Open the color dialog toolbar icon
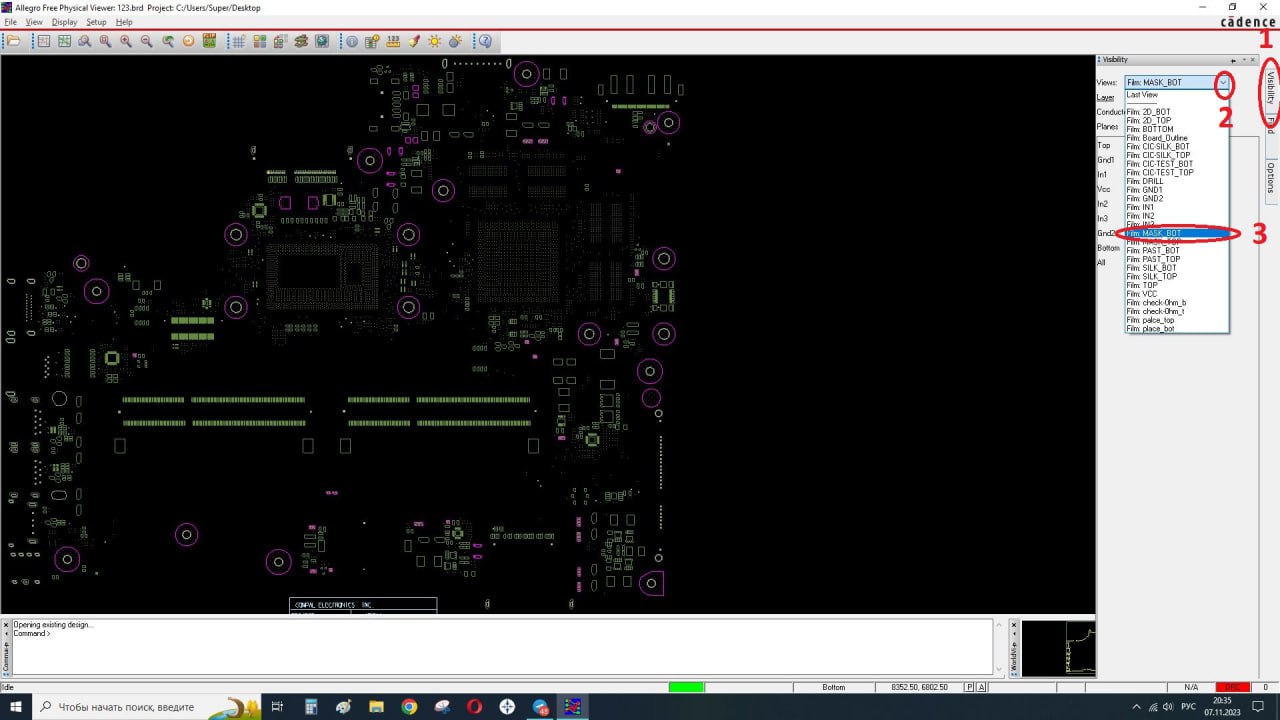Viewport: 1280px width, 720px height. click(x=259, y=41)
